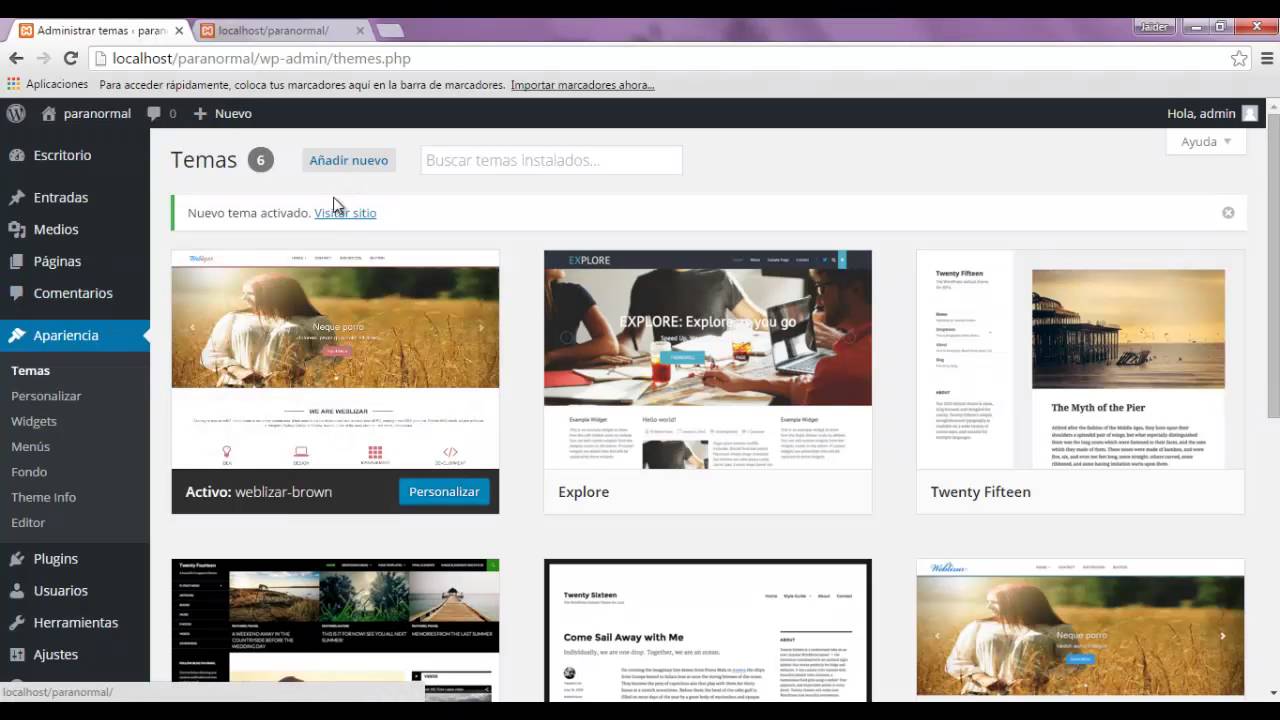Bookmark the page with the star icon
1280x720 pixels.
click(1239, 58)
